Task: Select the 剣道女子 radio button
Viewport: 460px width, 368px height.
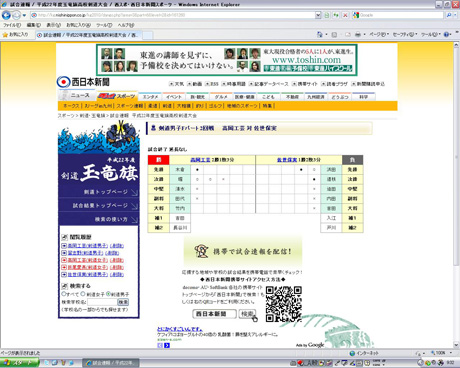Action: coord(83,294)
